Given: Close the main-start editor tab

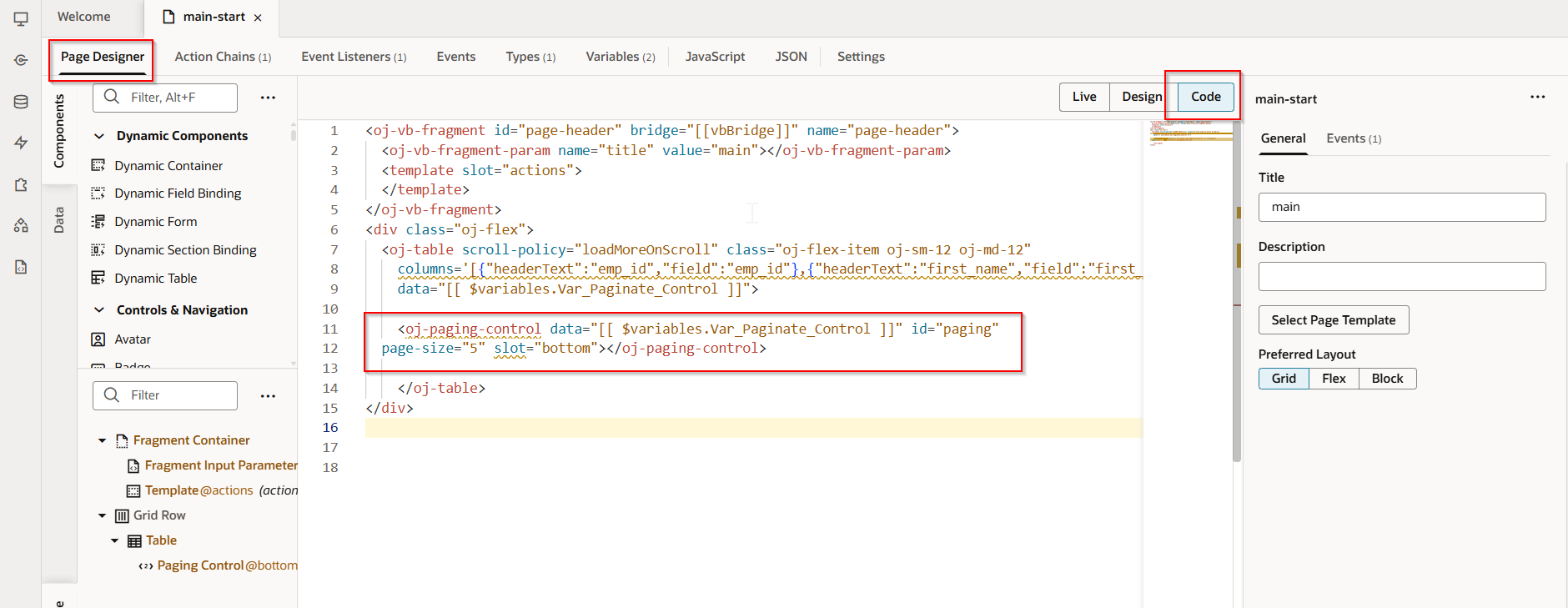Looking at the screenshot, I should click(x=258, y=18).
